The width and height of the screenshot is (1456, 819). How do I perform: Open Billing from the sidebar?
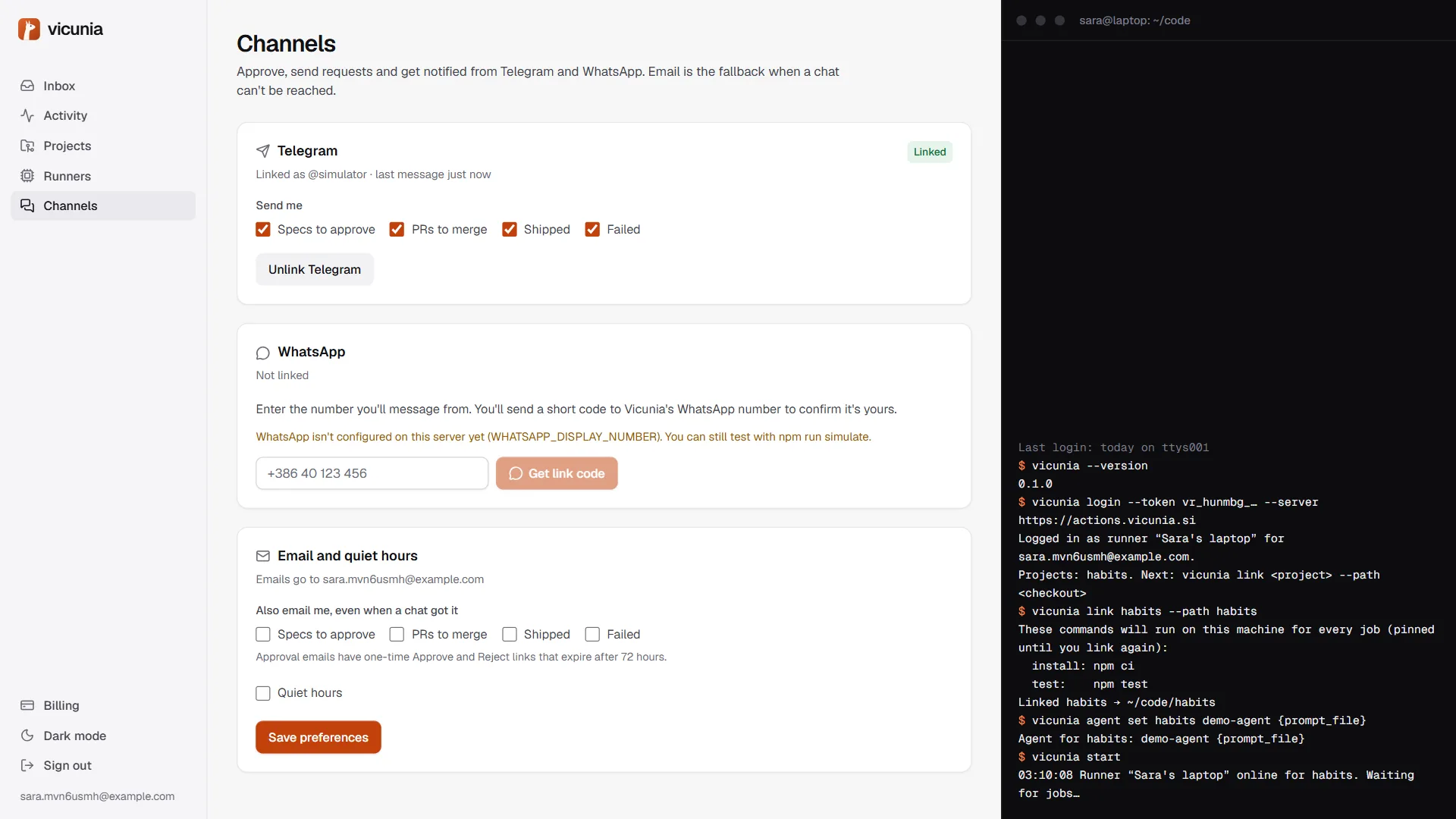tap(103, 705)
